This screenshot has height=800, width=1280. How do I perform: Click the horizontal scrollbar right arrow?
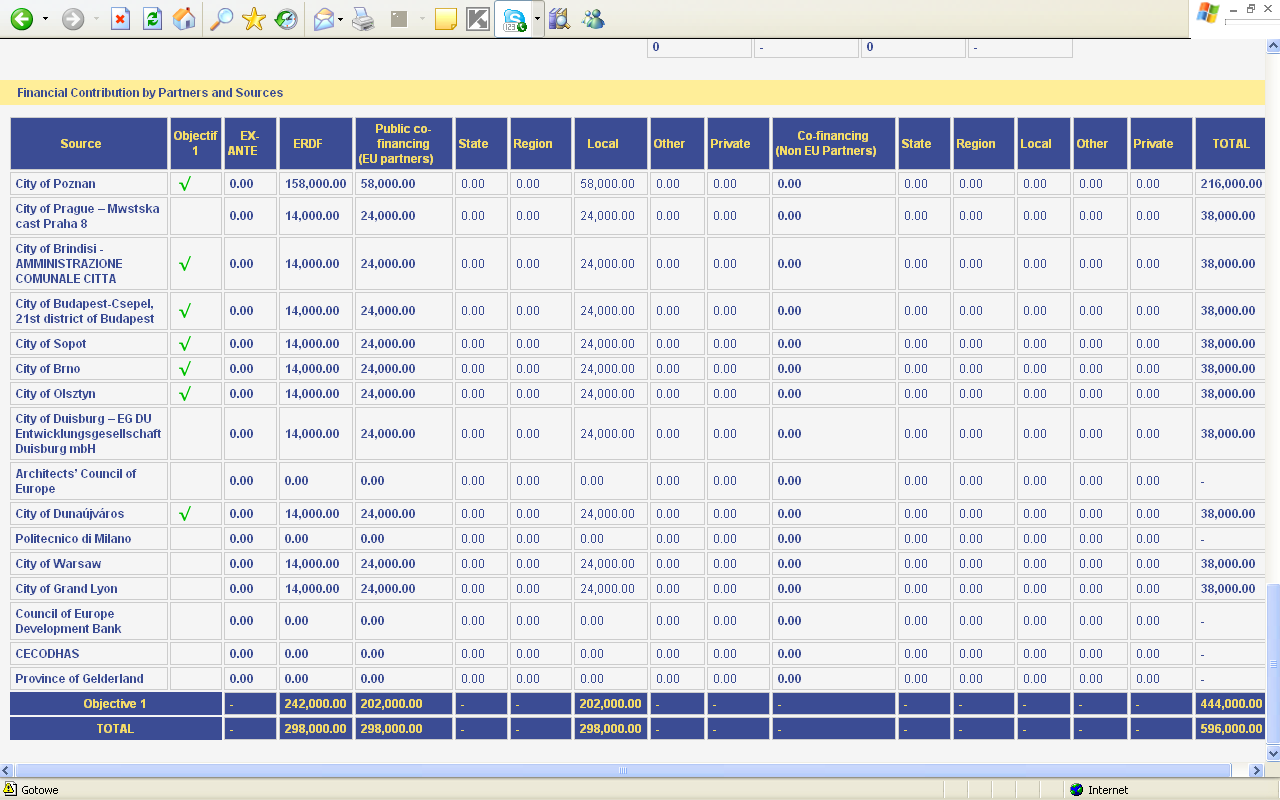[x=1257, y=771]
